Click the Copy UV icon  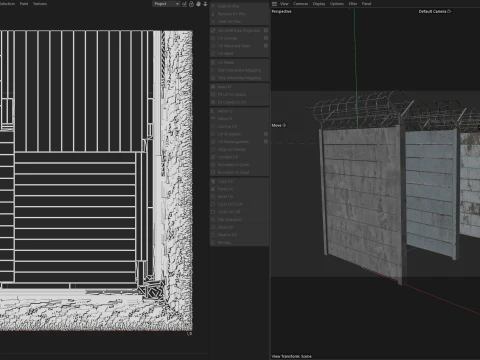[213, 181]
